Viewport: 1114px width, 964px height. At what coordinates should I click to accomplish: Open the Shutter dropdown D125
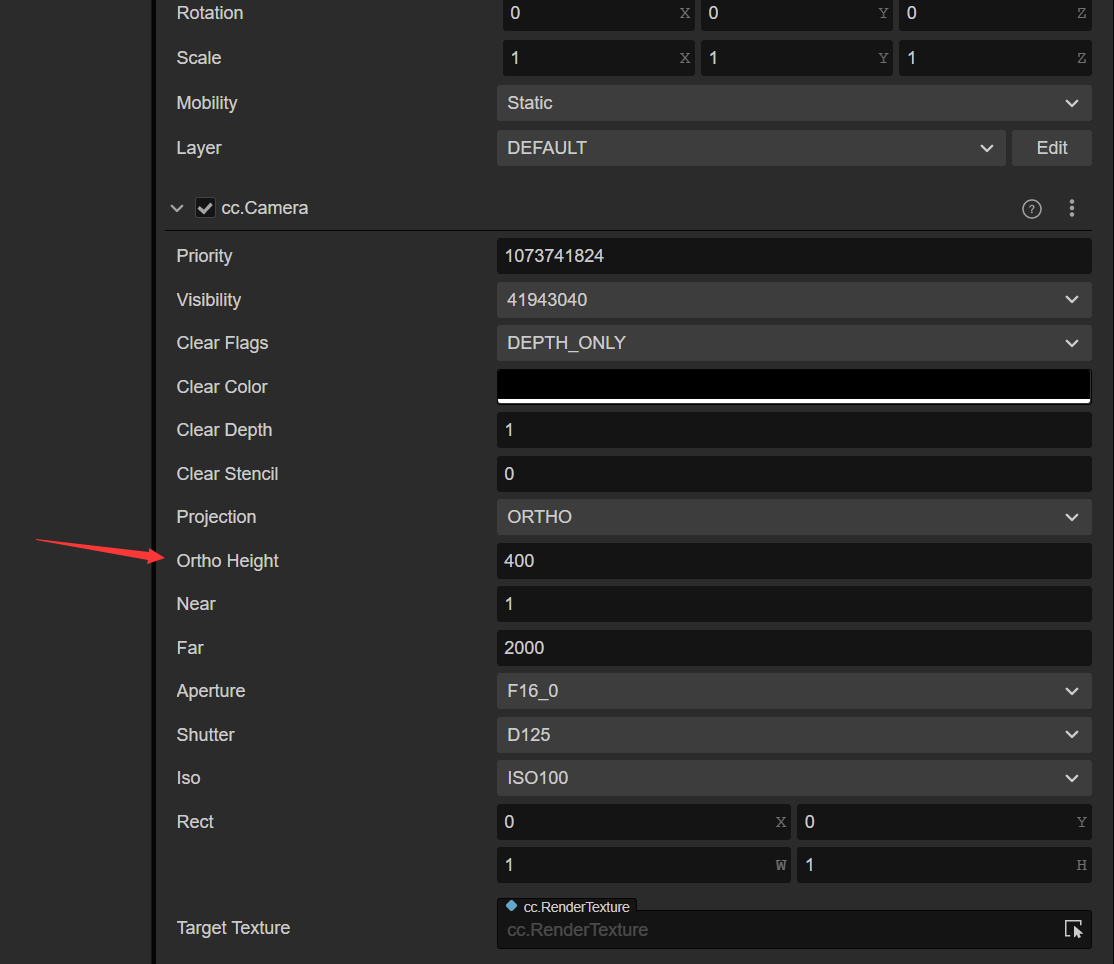tap(794, 735)
